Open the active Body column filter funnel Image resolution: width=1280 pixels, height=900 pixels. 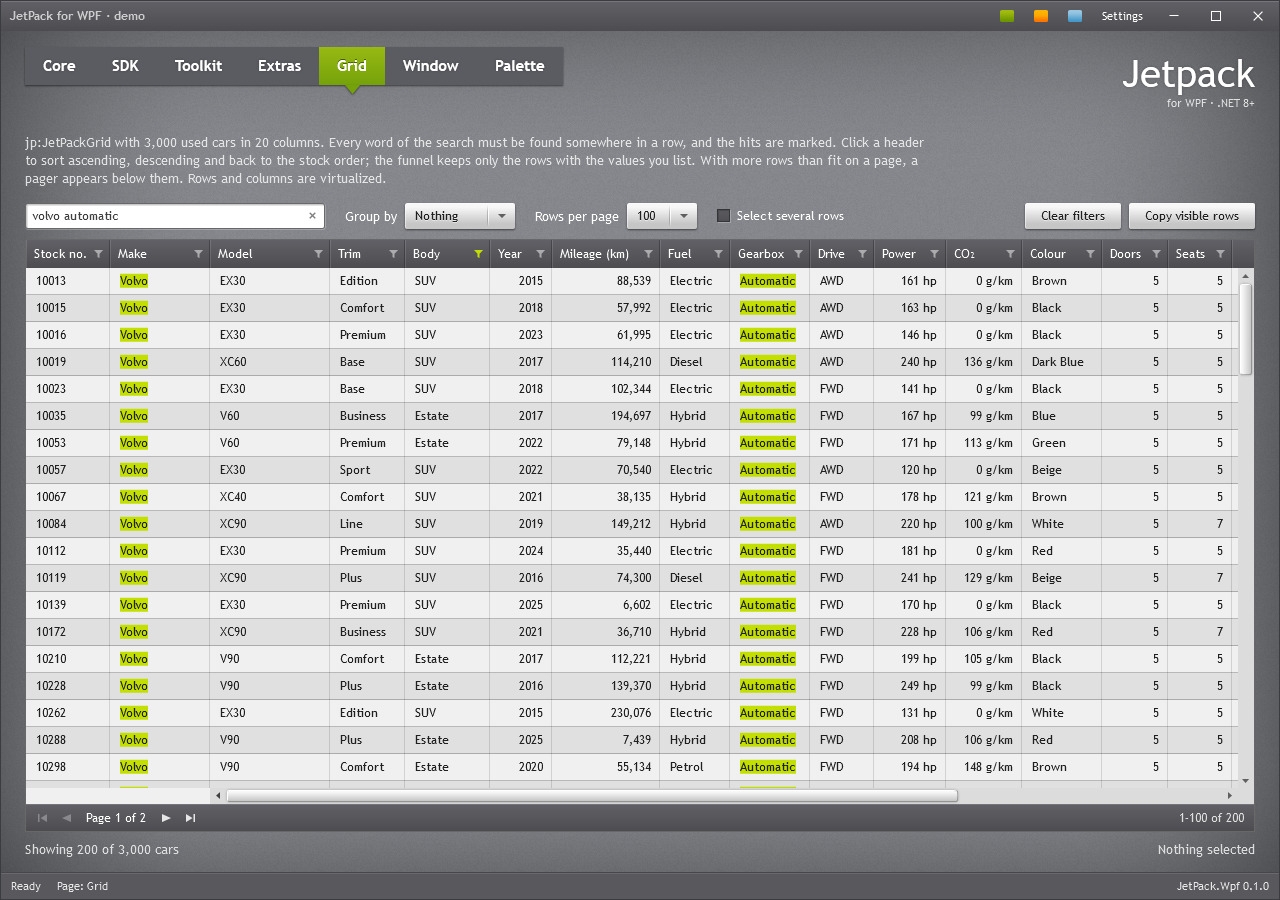pos(478,254)
